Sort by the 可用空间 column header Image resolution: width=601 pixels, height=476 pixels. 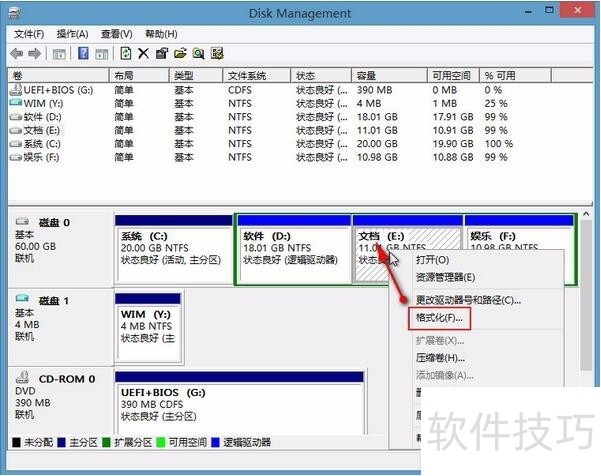click(453, 76)
